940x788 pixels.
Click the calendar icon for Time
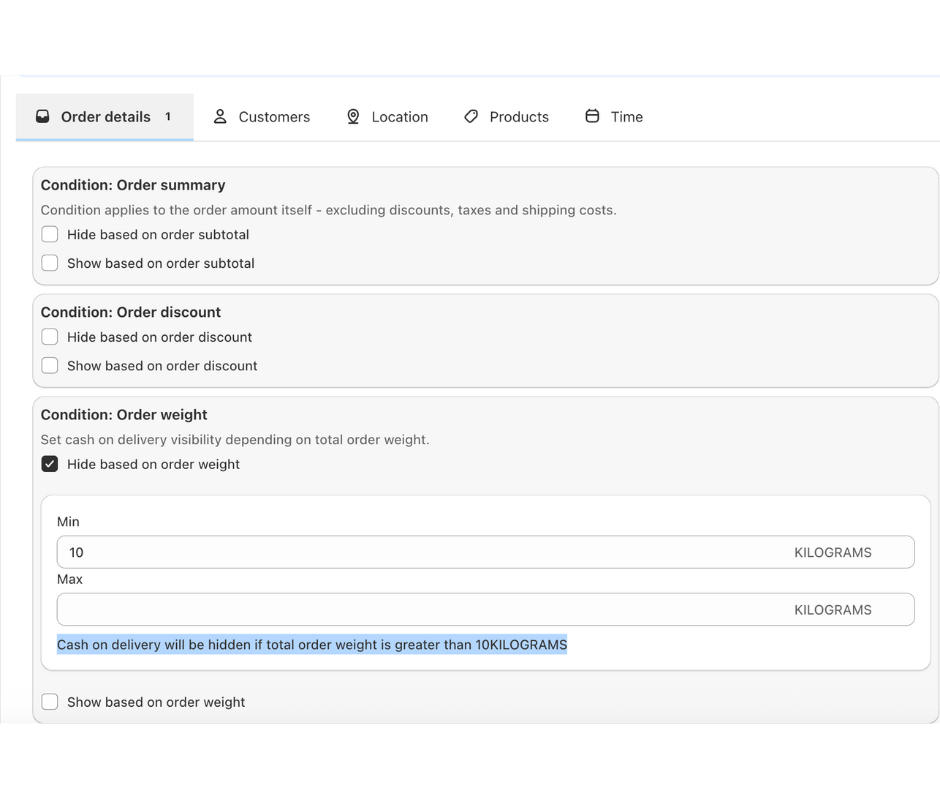pyautogui.click(x=592, y=117)
